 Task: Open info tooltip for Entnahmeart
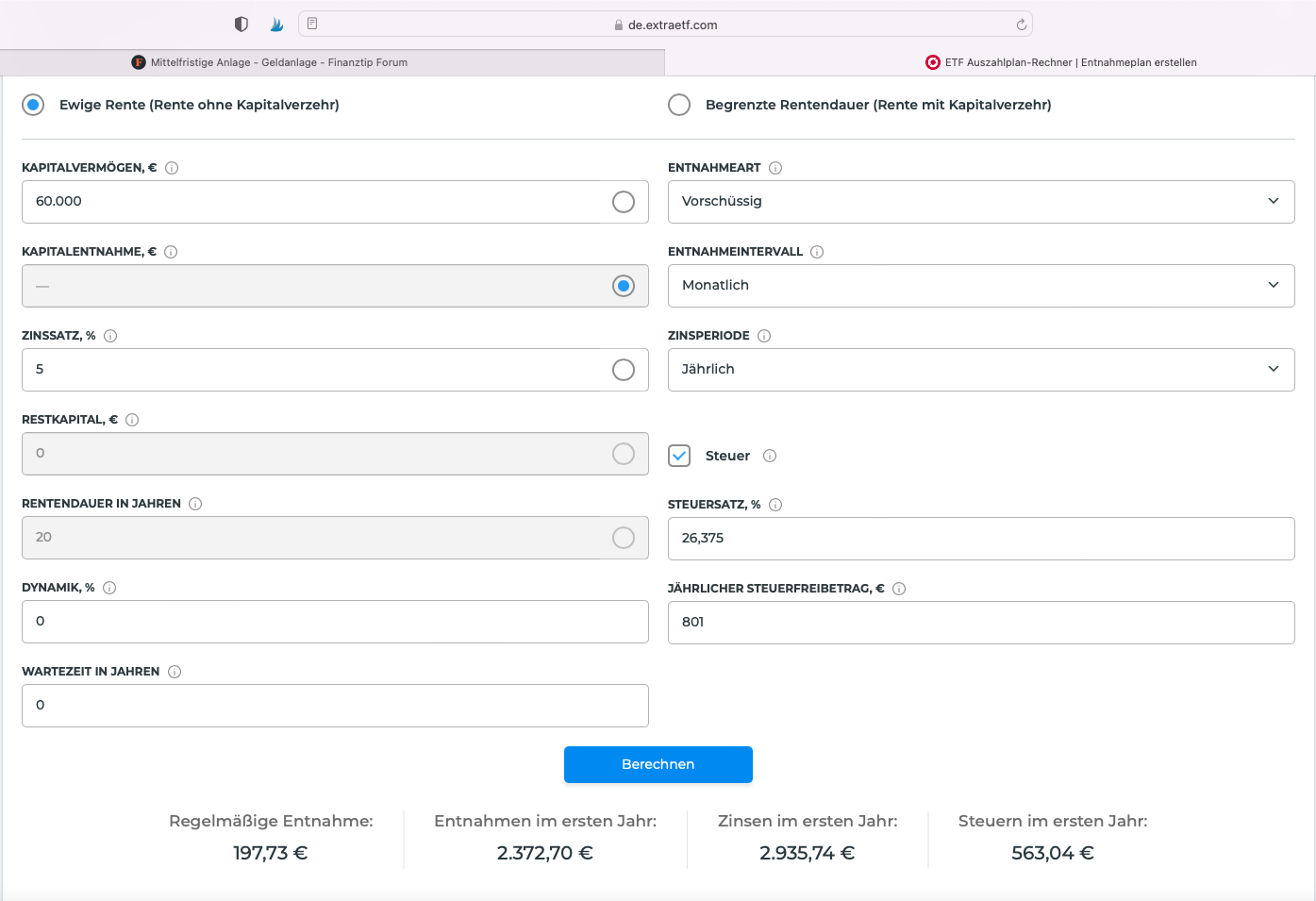pos(775,168)
